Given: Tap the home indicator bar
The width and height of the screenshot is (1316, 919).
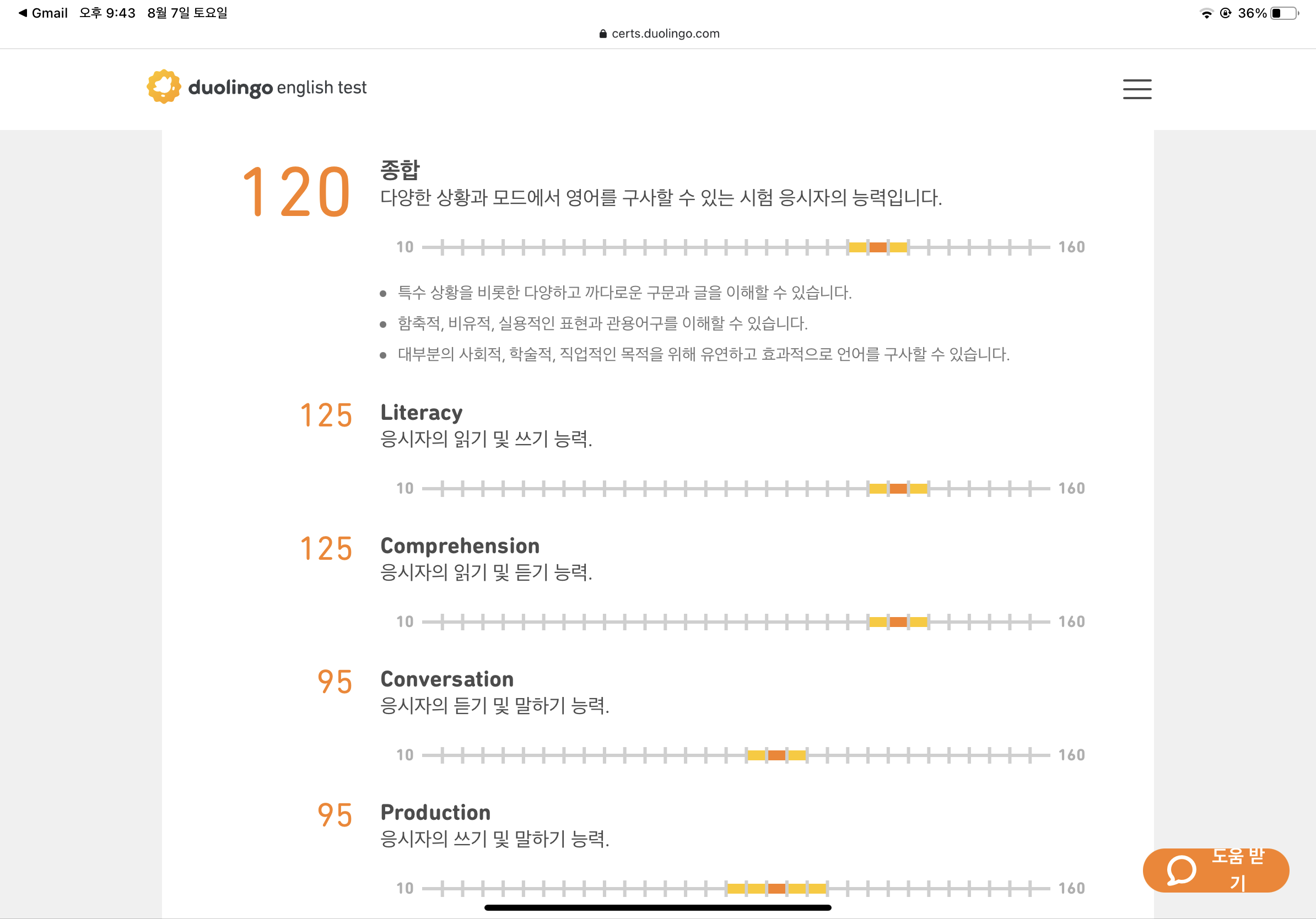Looking at the screenshot, I should [x=657, y=907].
